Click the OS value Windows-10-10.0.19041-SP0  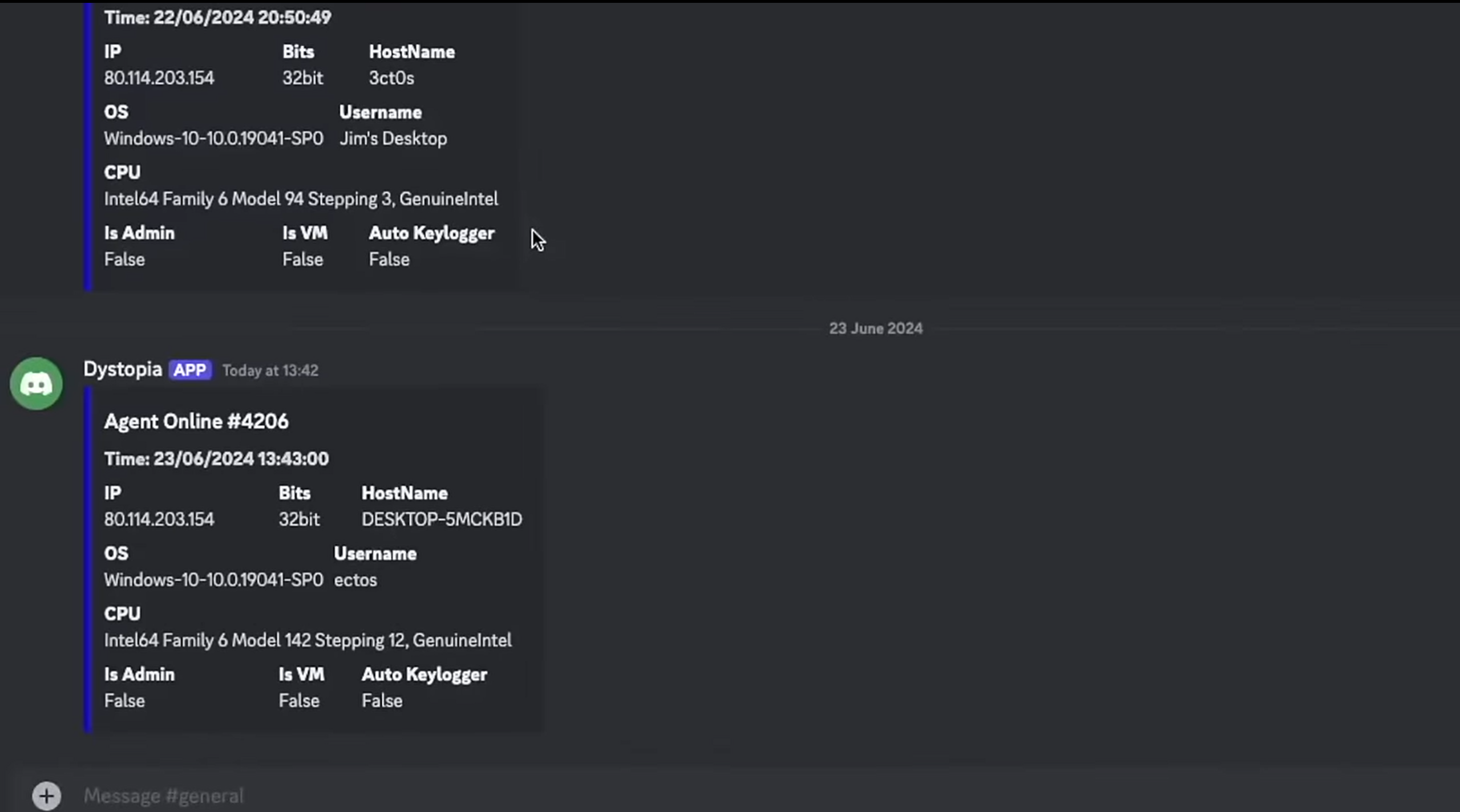[213, 580]
